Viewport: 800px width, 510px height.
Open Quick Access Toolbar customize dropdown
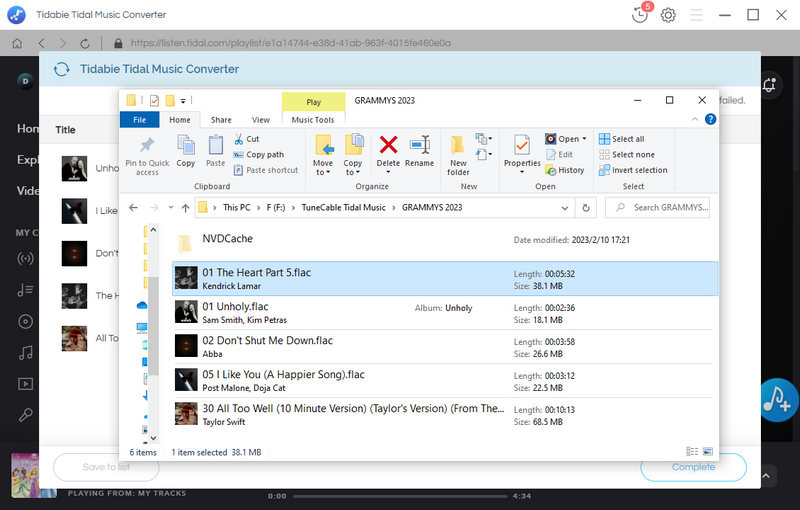coord(183,100)
